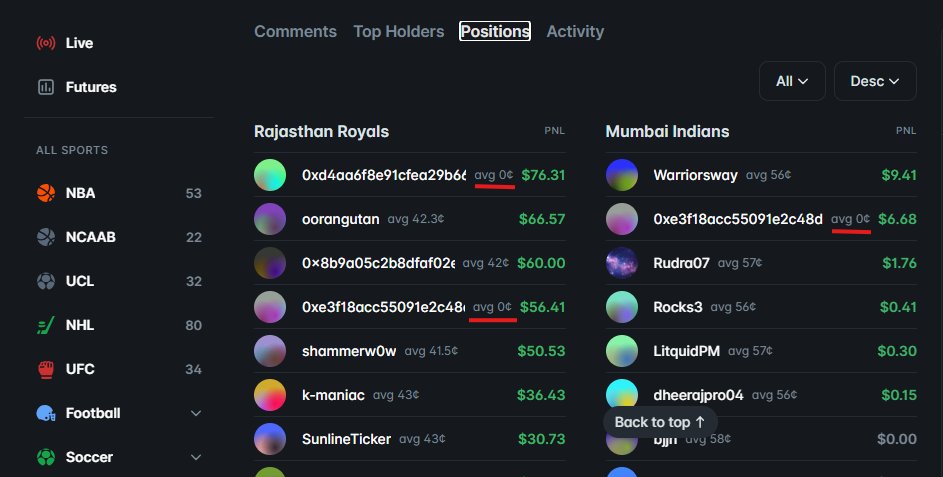
Task: Open oorangutan's avatar
Action: [270, 219]
